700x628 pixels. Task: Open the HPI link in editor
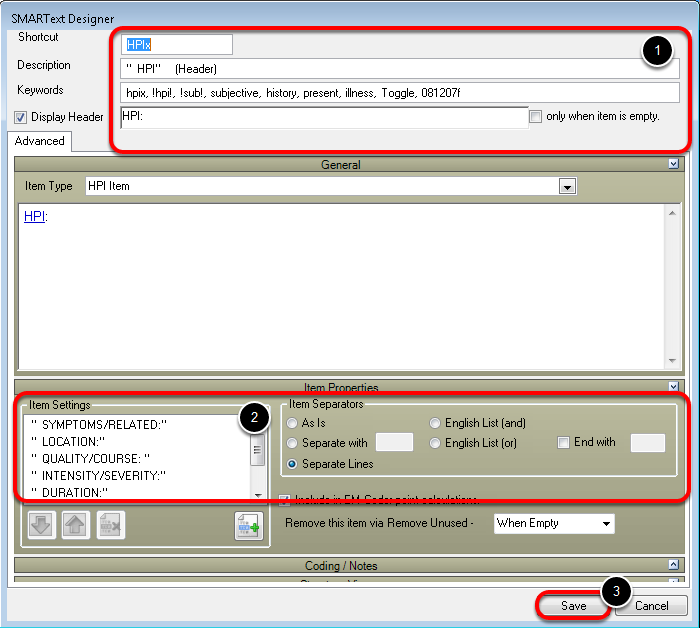[x=34, y=216]
